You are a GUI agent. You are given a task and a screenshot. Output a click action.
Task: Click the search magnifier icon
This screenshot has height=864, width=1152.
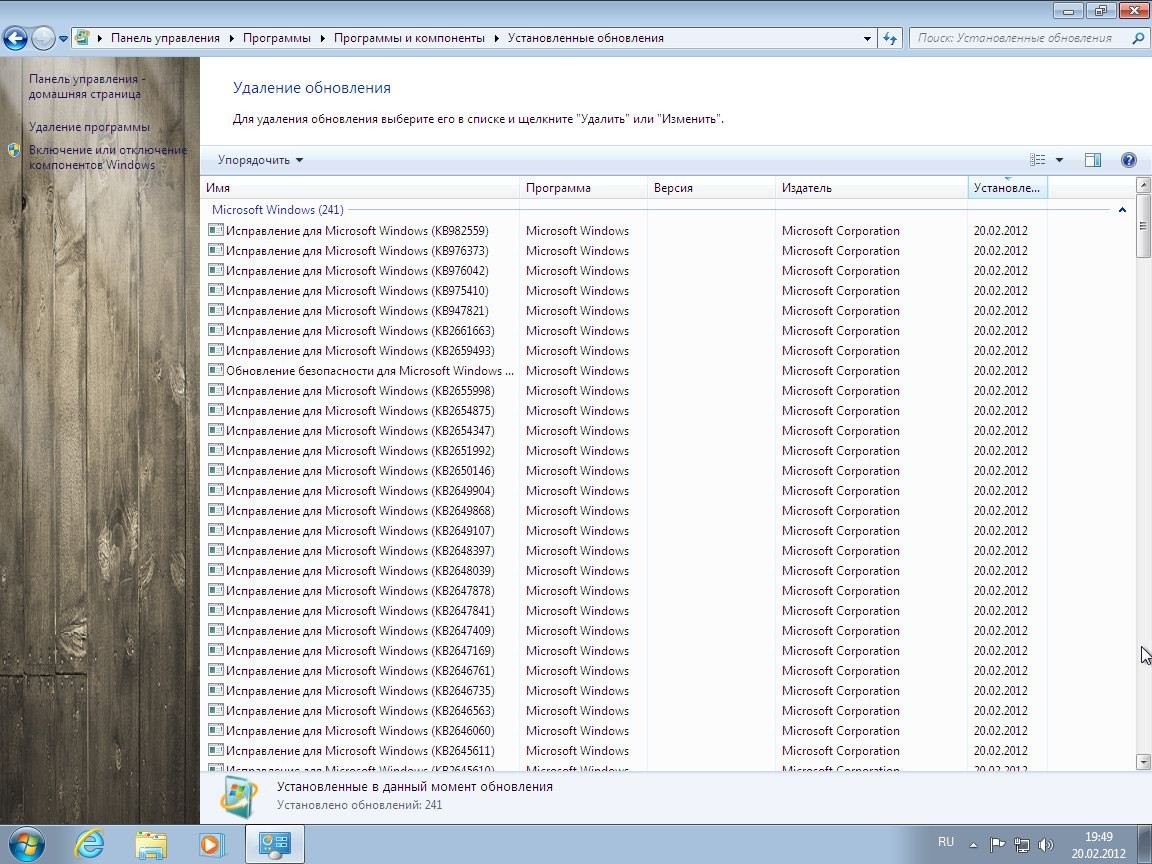pyautogui.click(x=1138, y=38)
